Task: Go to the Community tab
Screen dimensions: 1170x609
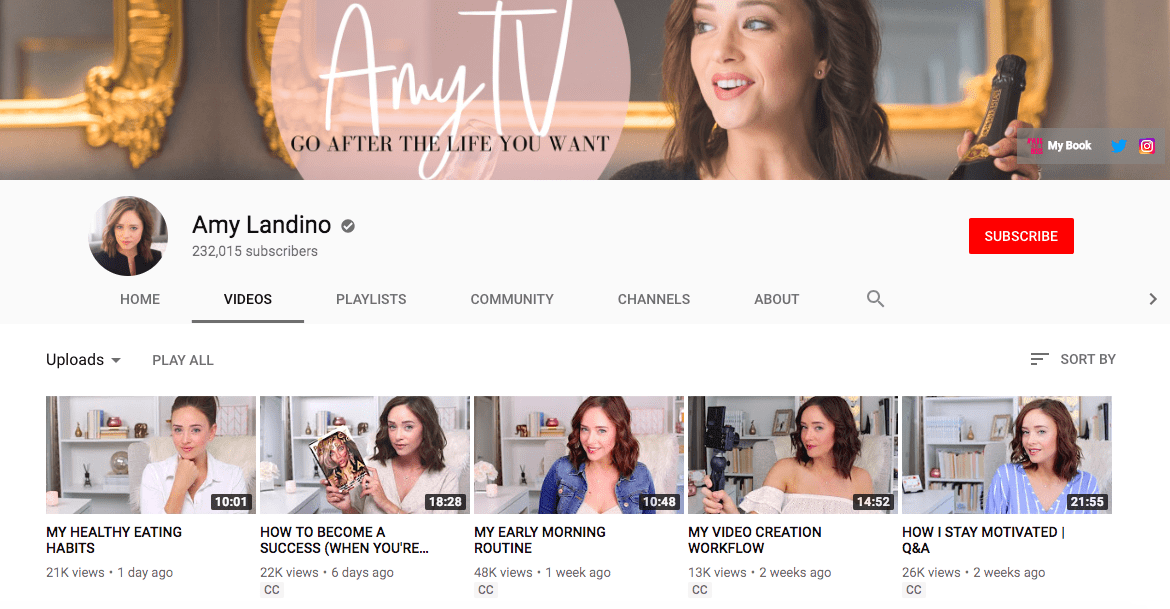Action: click(512, 299)
